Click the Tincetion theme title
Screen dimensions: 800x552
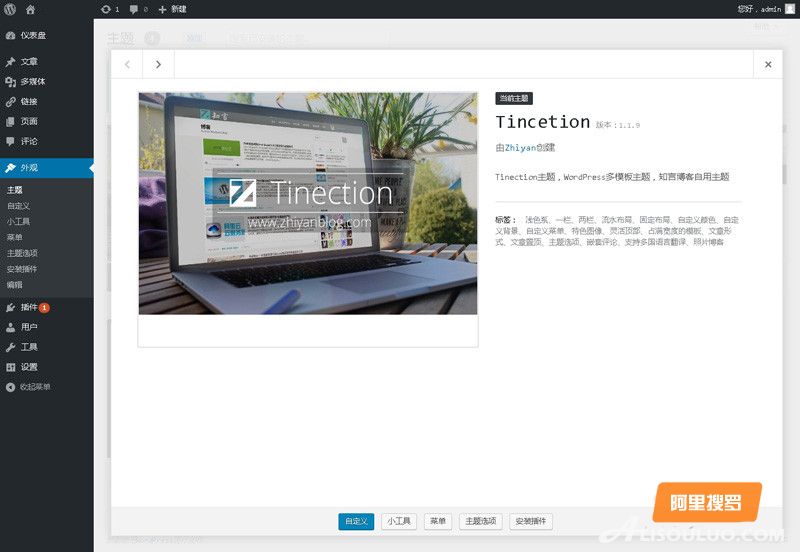point(543,122)
